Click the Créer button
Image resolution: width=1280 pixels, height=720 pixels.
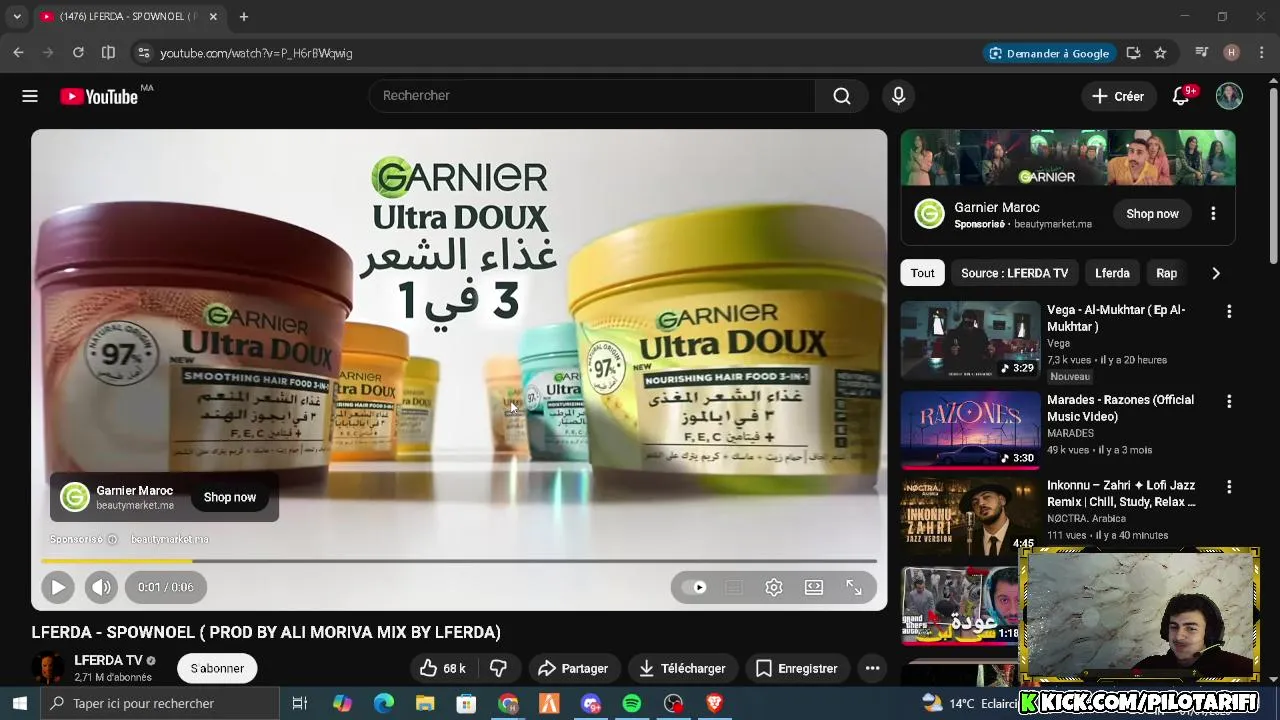pos(1118,96)
